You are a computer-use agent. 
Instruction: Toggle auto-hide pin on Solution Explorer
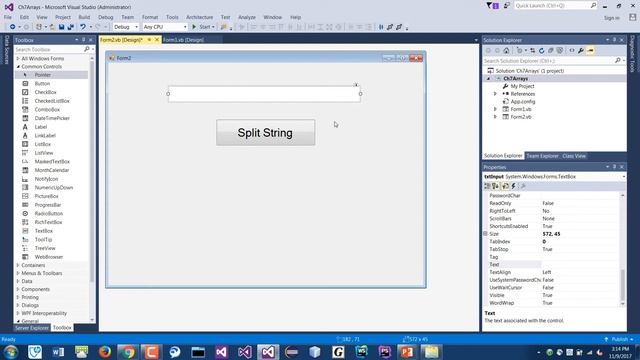click(614, 40)
